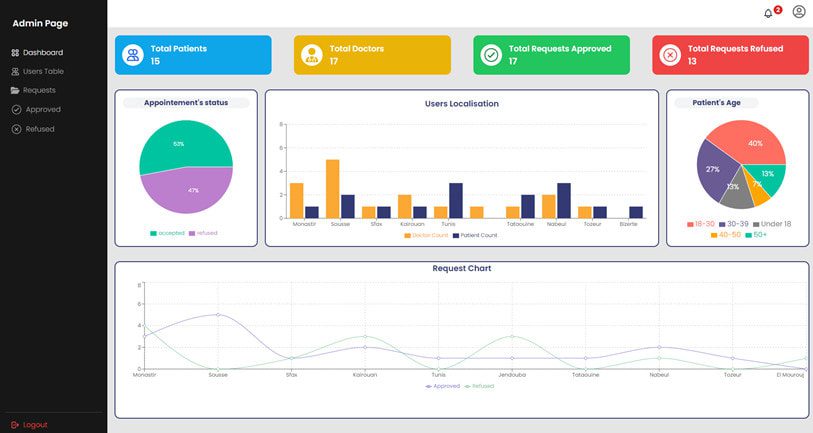
Task: Toggle the Under 18 age legend item
Action: click(772, 224)
